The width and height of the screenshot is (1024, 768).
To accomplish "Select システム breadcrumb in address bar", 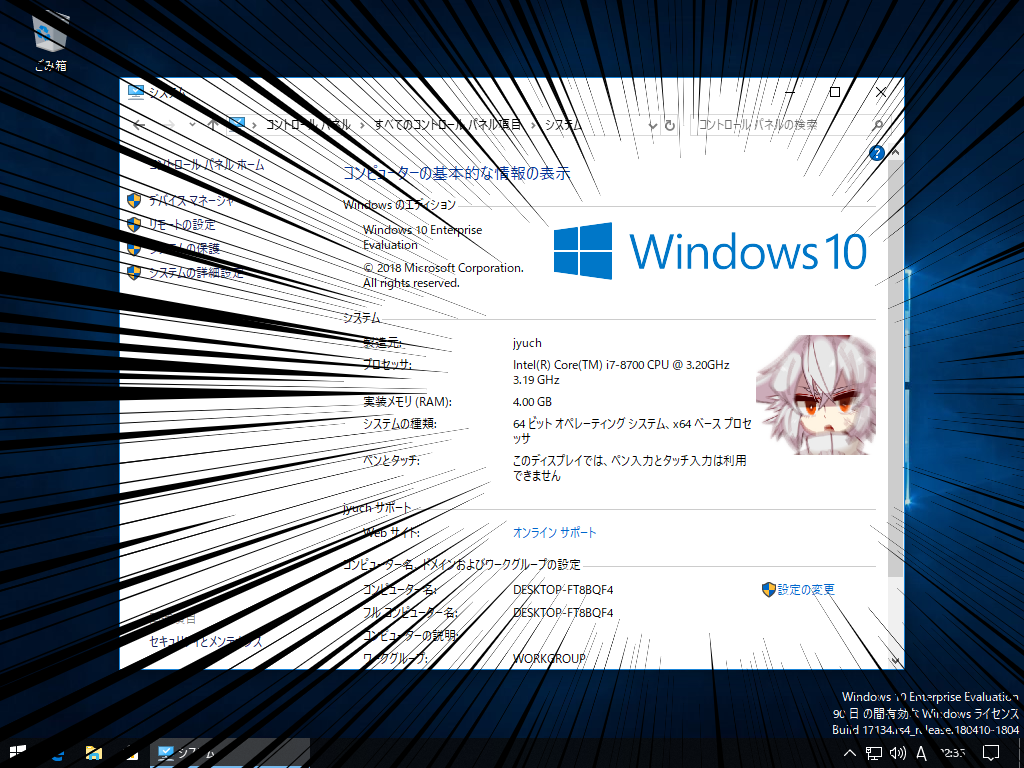I will pyautogui.click(x=562, y=125).
